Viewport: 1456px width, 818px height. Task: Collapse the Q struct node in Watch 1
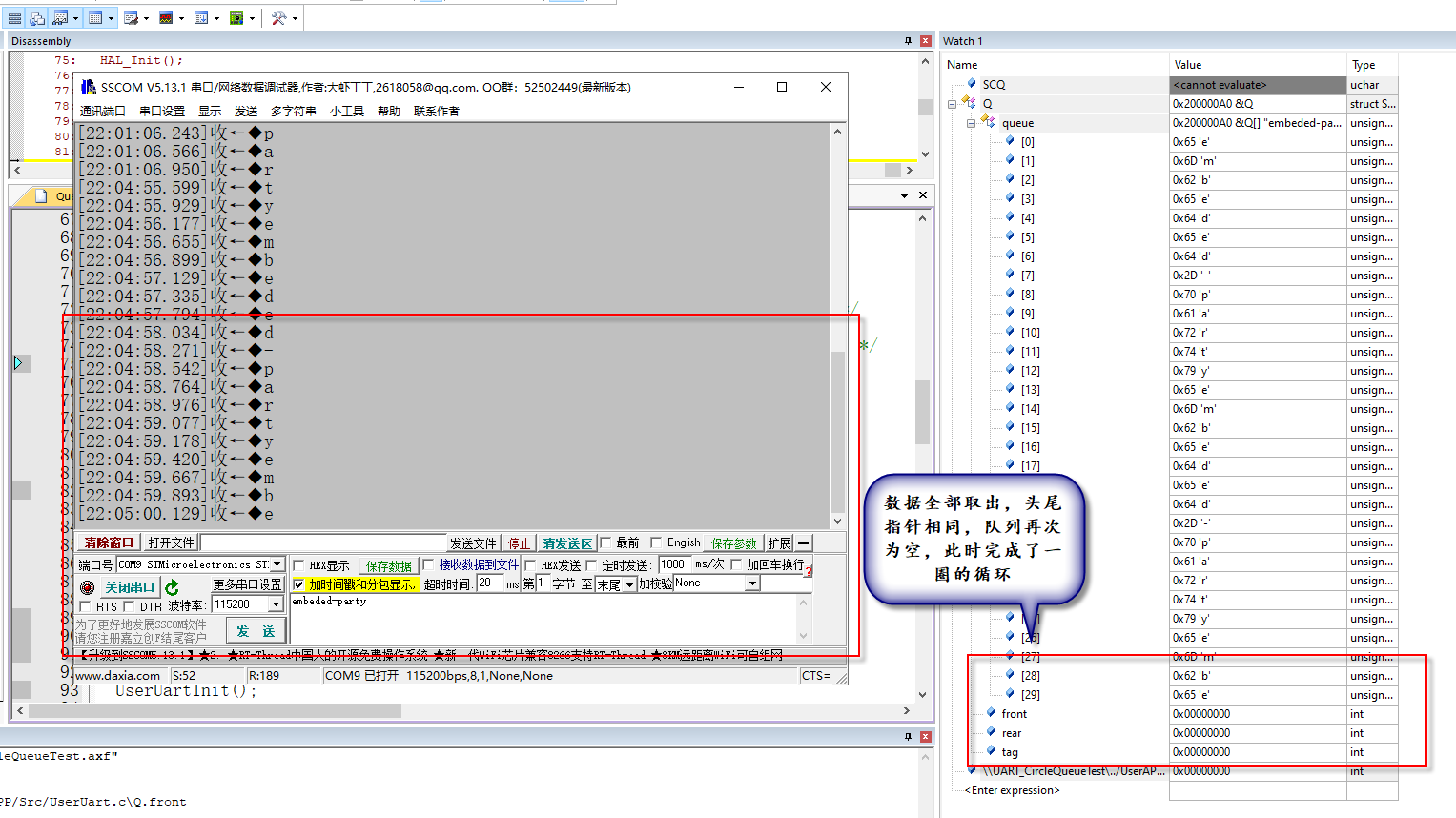(952, 103)
